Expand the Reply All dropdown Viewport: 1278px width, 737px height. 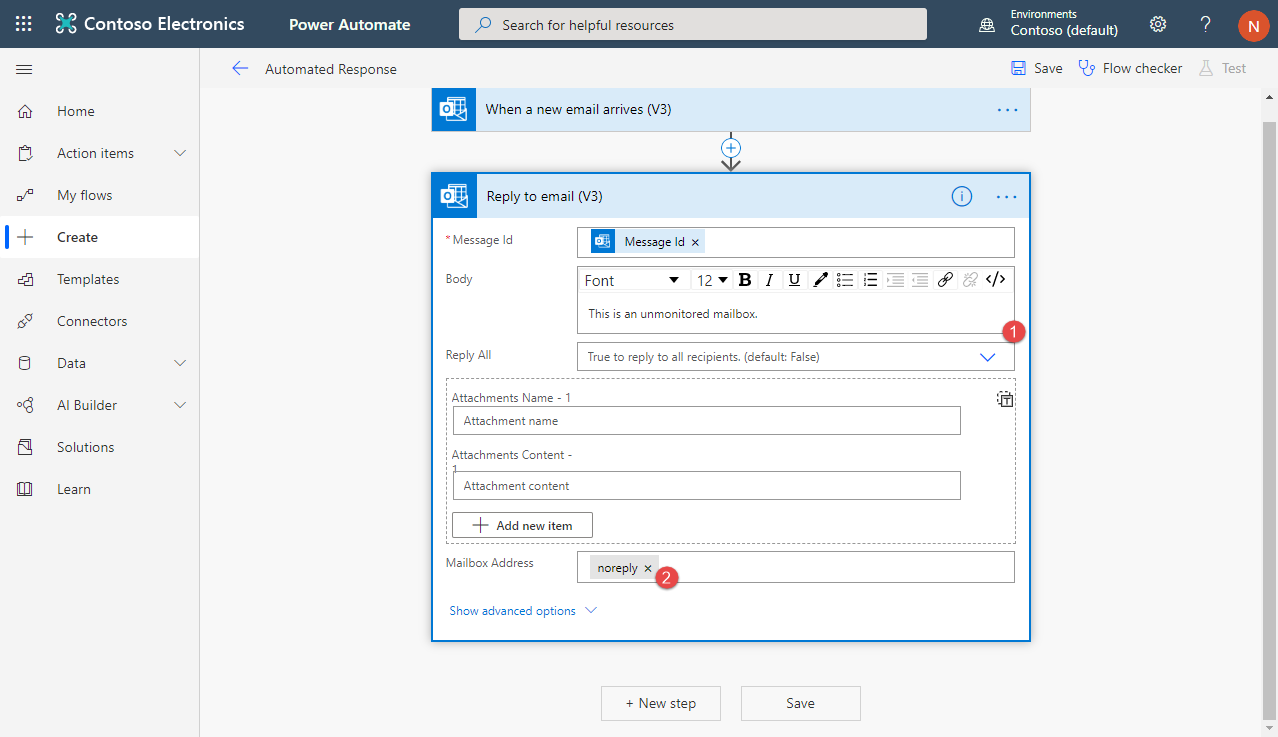point(987,357)
